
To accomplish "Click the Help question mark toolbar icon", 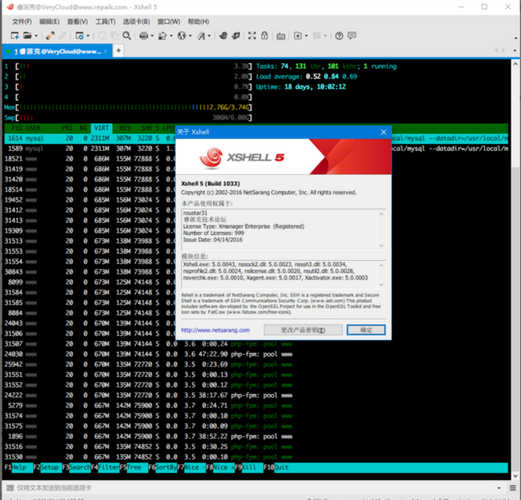I will [x=339, y=36].
